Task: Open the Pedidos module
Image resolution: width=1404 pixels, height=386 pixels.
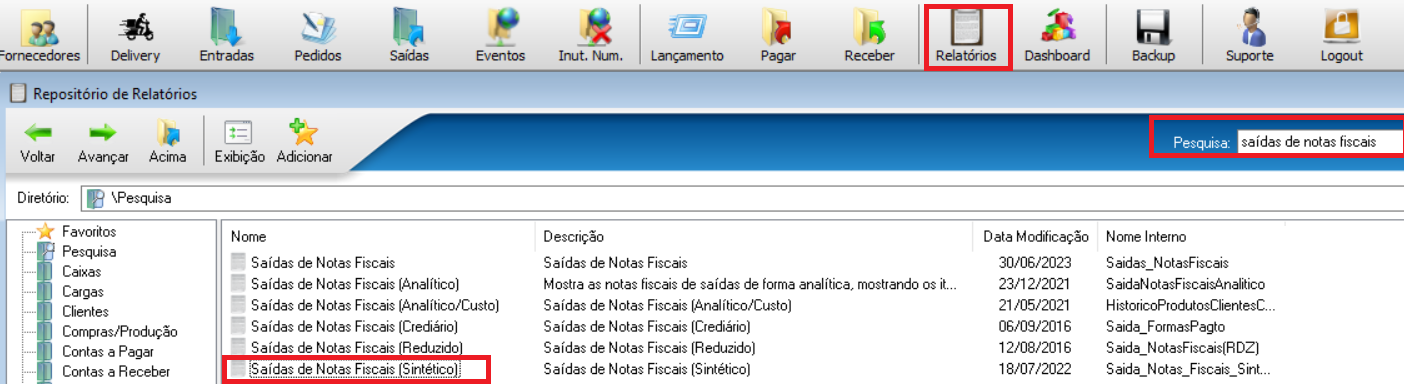Action: point(317,36)
